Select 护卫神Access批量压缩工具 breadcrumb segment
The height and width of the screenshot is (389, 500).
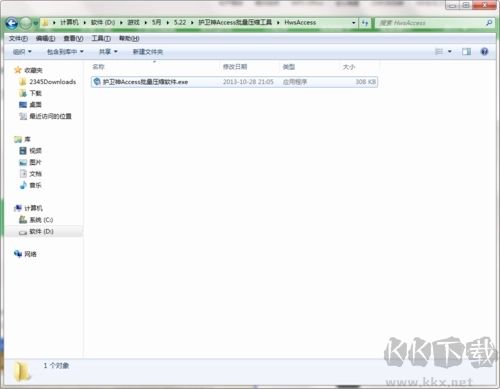(235, 22)
